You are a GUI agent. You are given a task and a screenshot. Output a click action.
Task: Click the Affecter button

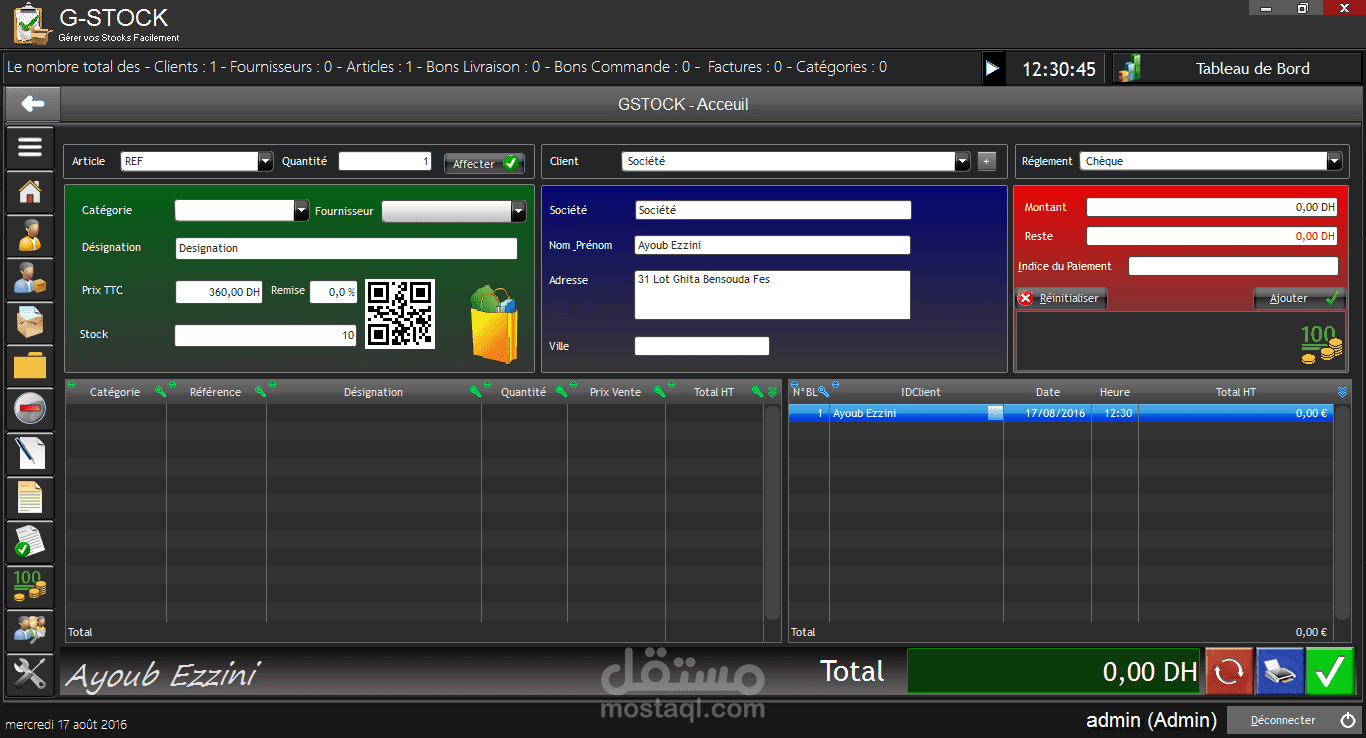tap(484, 162)
